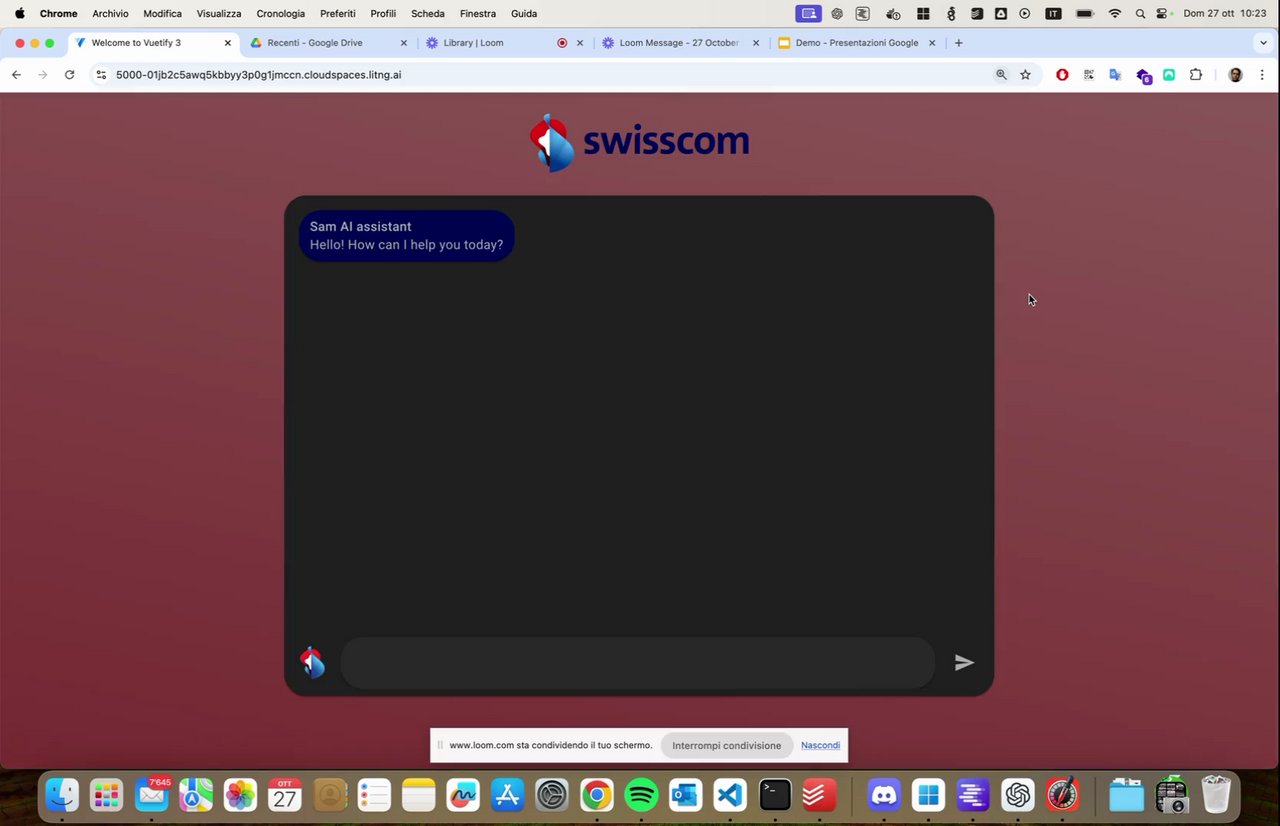1280x826 pixels.
Task: Switch to Loom Message - 27 October tab
Action: click(680, 43)
